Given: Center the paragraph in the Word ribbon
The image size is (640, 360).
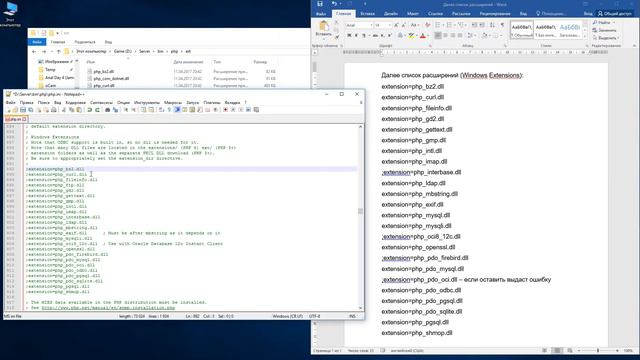Looking at the screenshot, I should pyautogui.click(x=445, y=36).
